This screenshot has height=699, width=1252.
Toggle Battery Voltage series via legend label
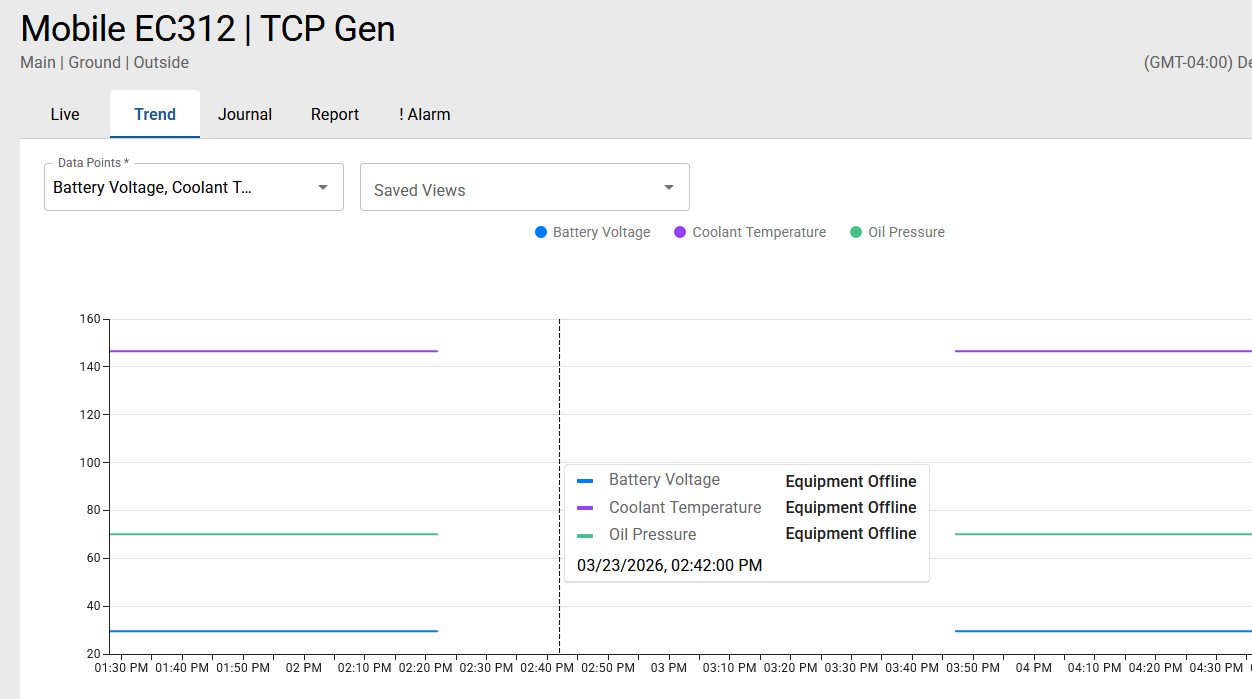601,232
